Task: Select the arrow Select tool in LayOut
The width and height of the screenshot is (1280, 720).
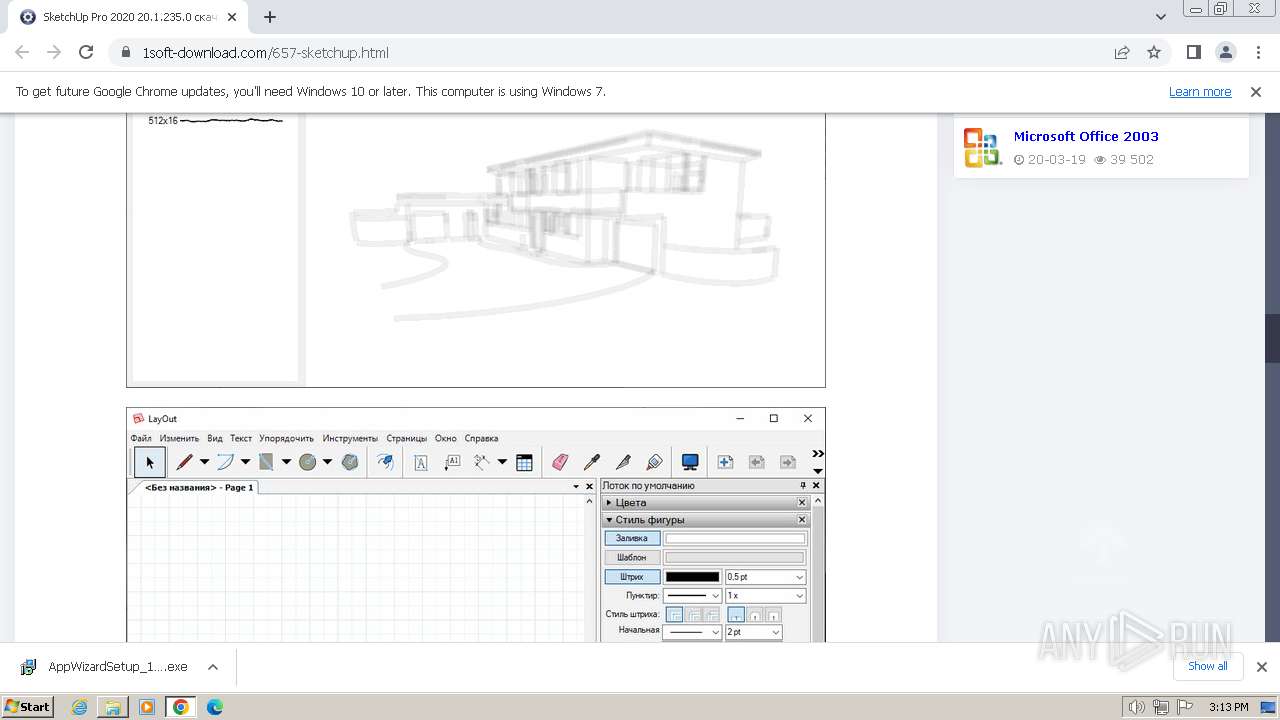Action: click(150, 462)
